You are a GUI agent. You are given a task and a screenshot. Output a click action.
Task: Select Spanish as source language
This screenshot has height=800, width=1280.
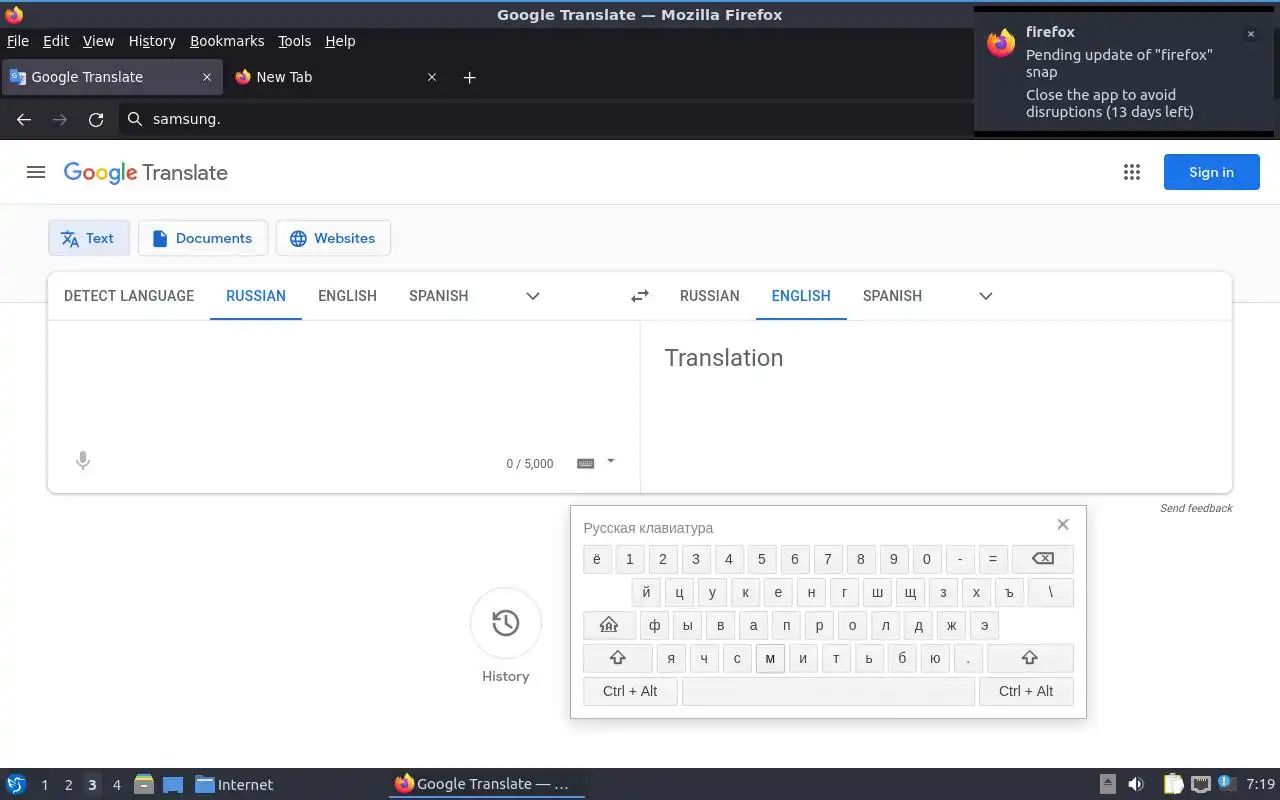pos(439,296)
